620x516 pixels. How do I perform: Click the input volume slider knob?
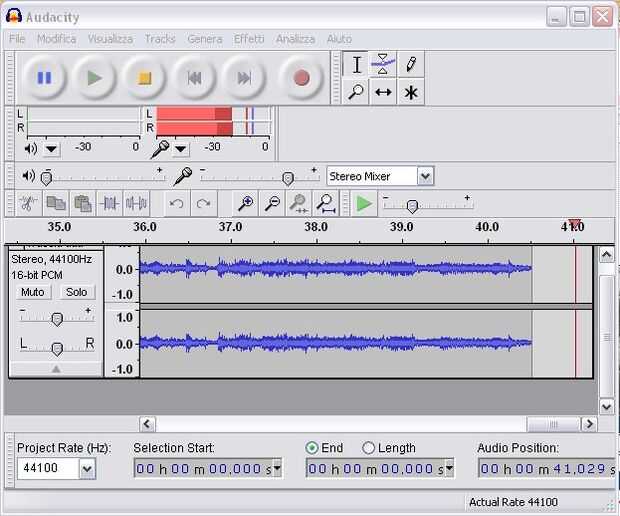288,178
